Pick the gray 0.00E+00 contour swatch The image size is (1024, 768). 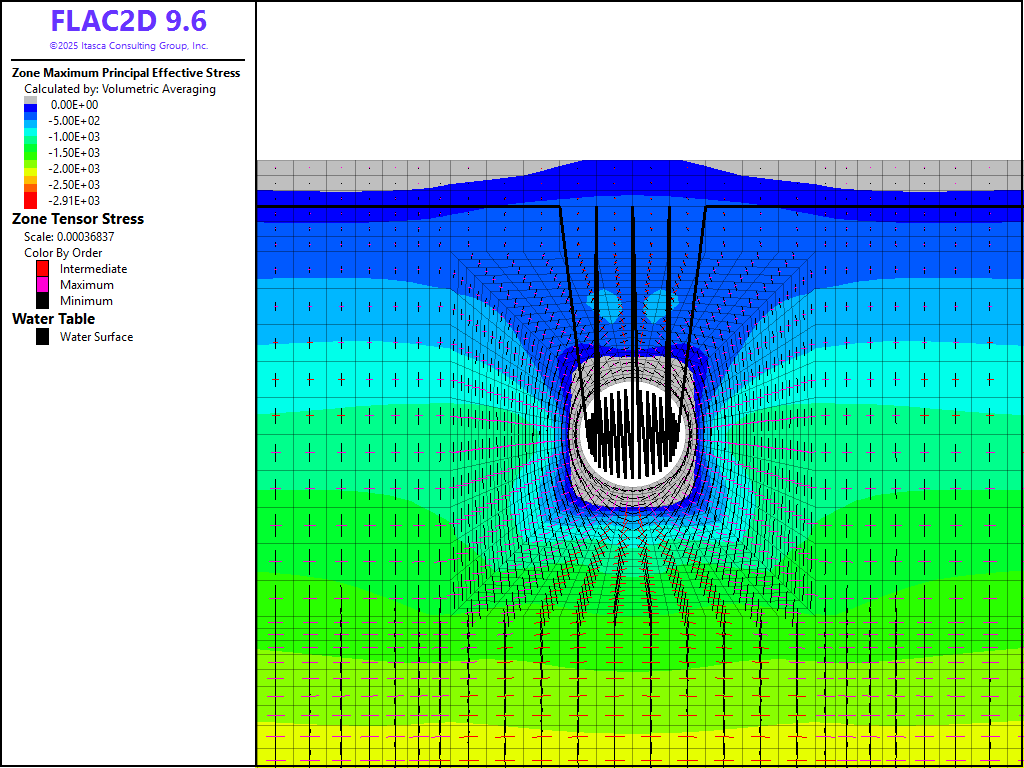[x=30, y=100]
